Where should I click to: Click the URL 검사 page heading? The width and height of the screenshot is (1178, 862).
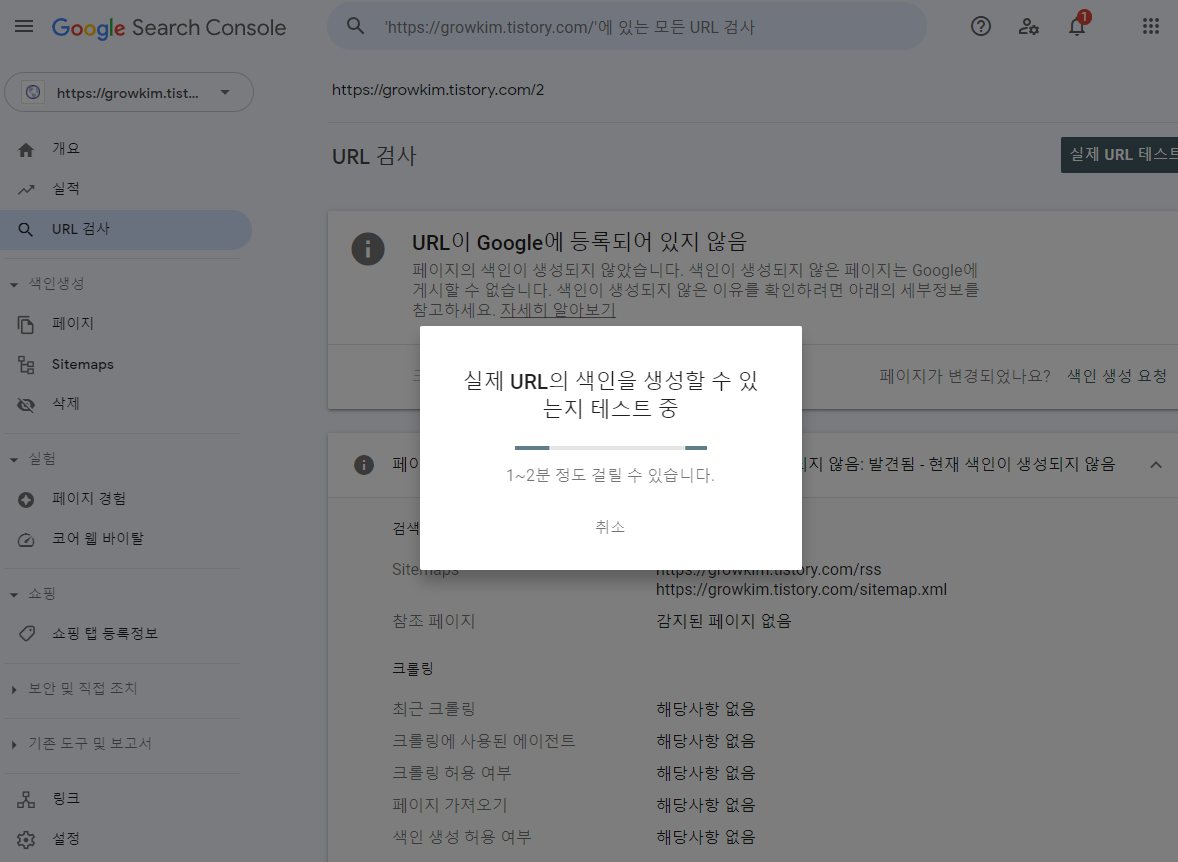[374, 156]
